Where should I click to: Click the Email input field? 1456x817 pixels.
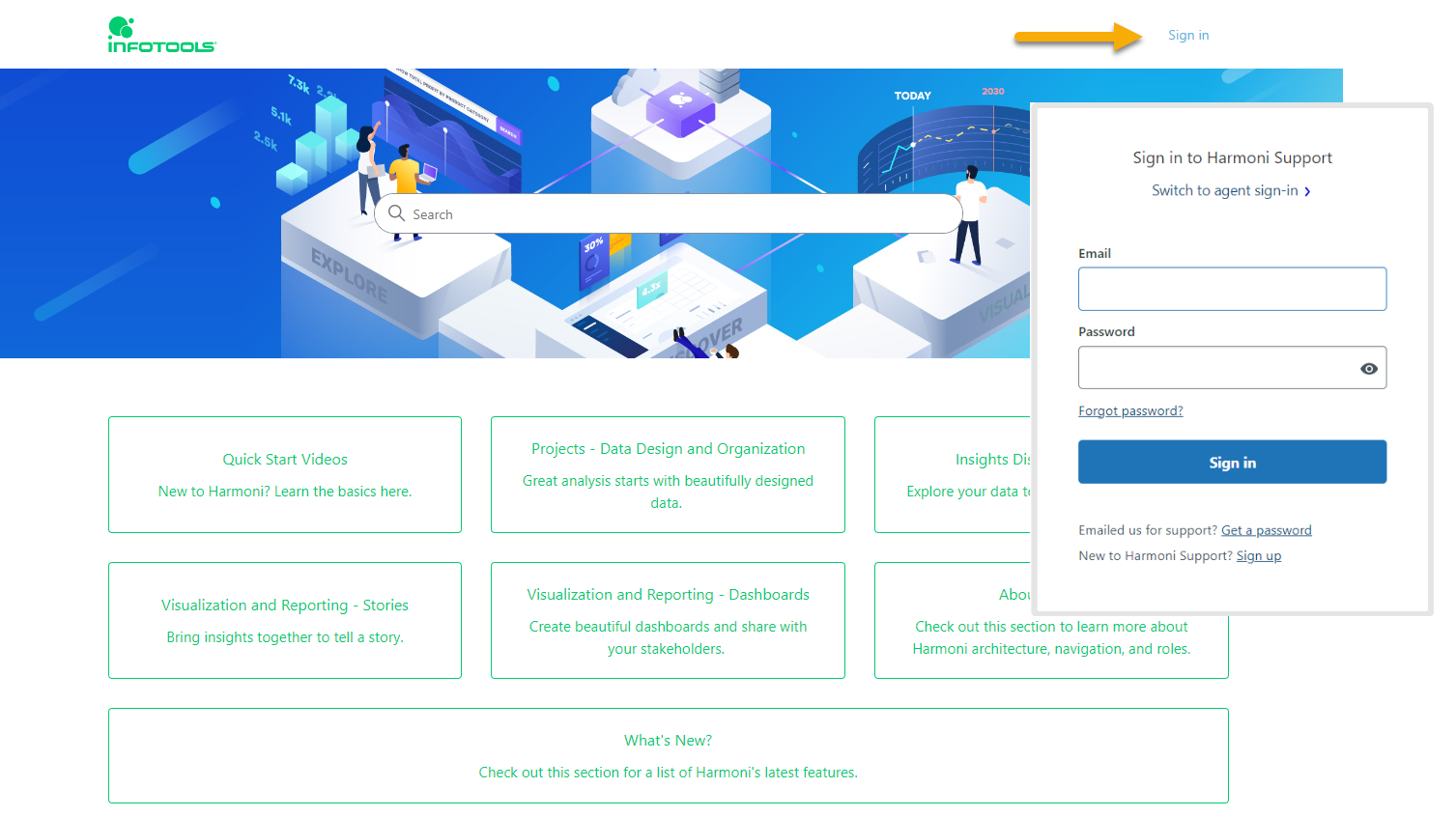pyautogui.click(x=1232, y=289)
